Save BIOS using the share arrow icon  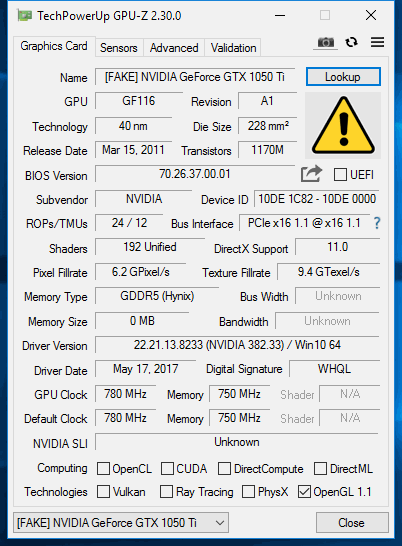311,173
